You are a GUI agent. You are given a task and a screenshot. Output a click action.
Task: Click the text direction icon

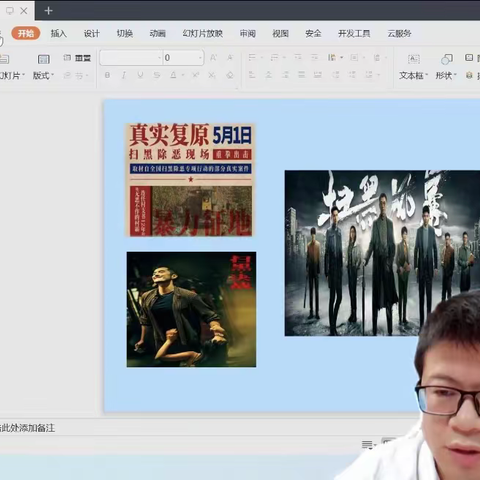coord(332,57)
